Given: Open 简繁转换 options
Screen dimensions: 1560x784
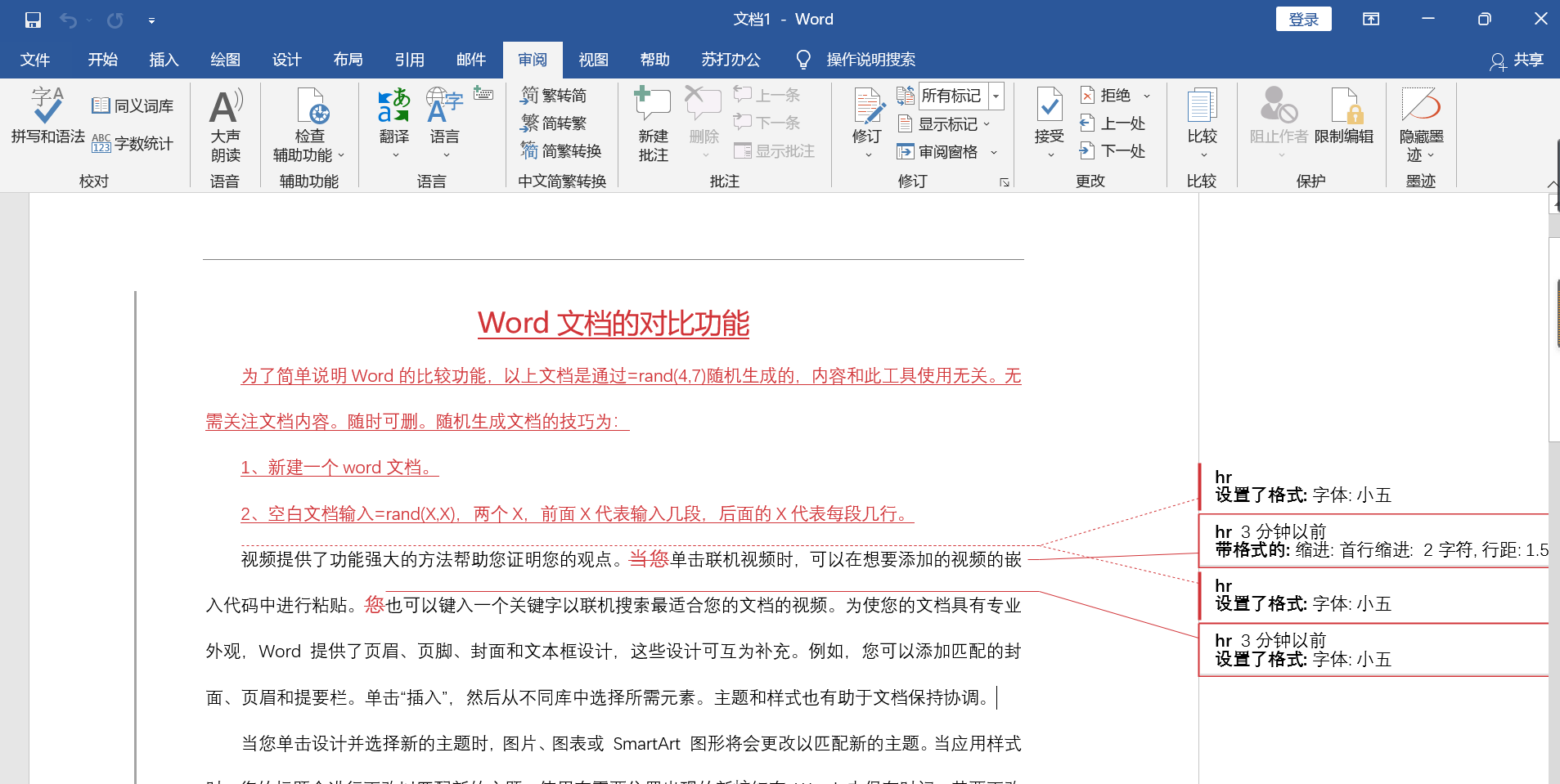Looking at the screenshot, I should 561,151.
